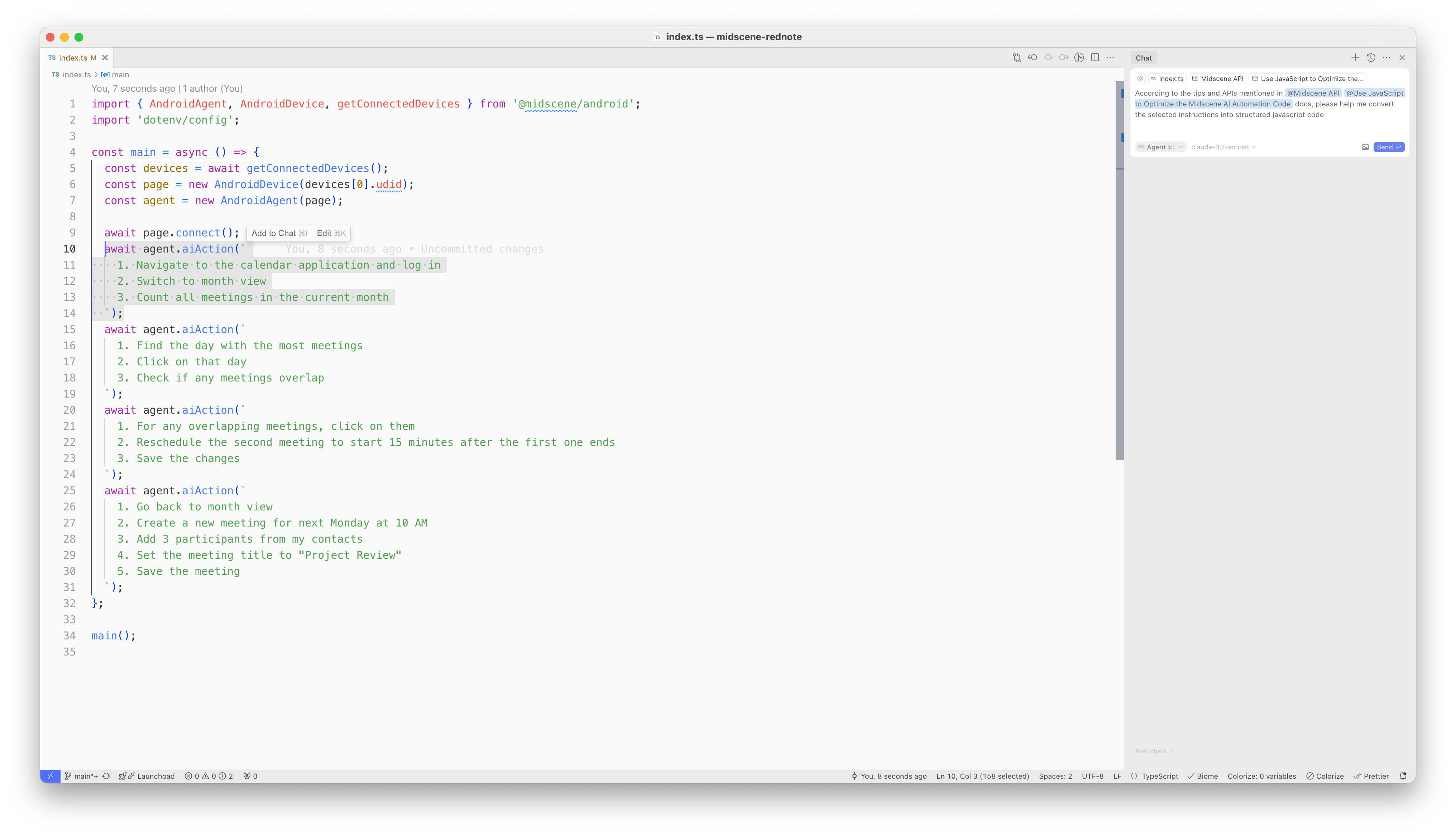The width and height of the screenshot is (1456, 836).
Task: Open the claude-3.7-sonnet model selector
Action: (x=1223, y=147)
